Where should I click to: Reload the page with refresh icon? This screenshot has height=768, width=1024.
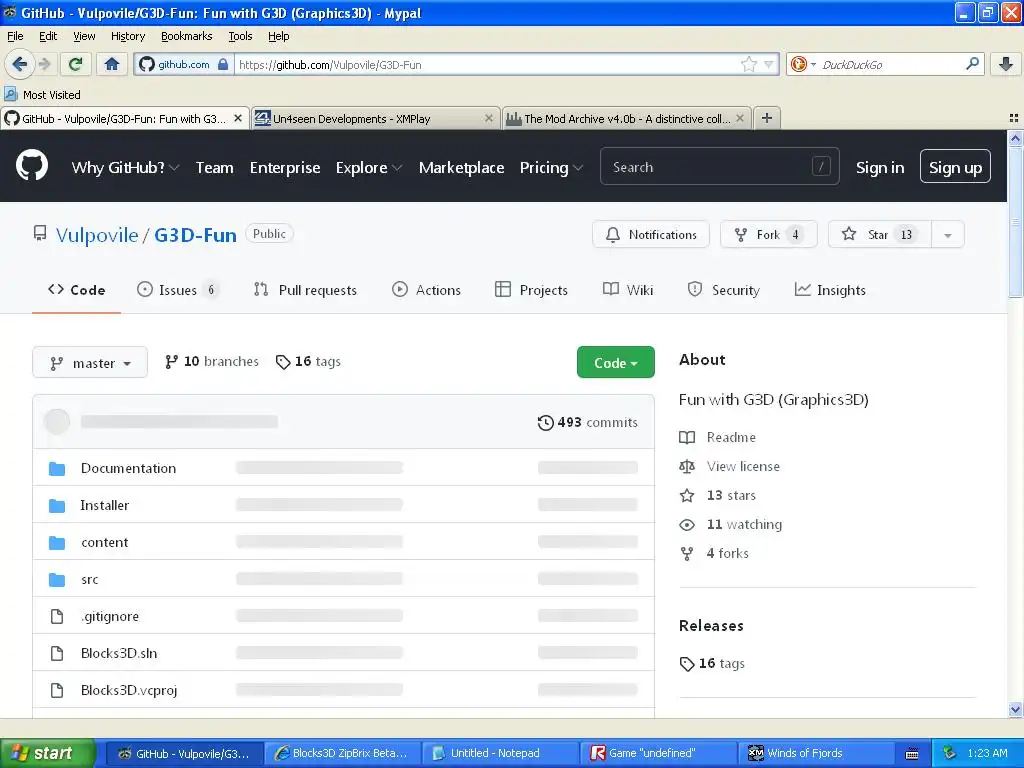(x=76, y=64)
